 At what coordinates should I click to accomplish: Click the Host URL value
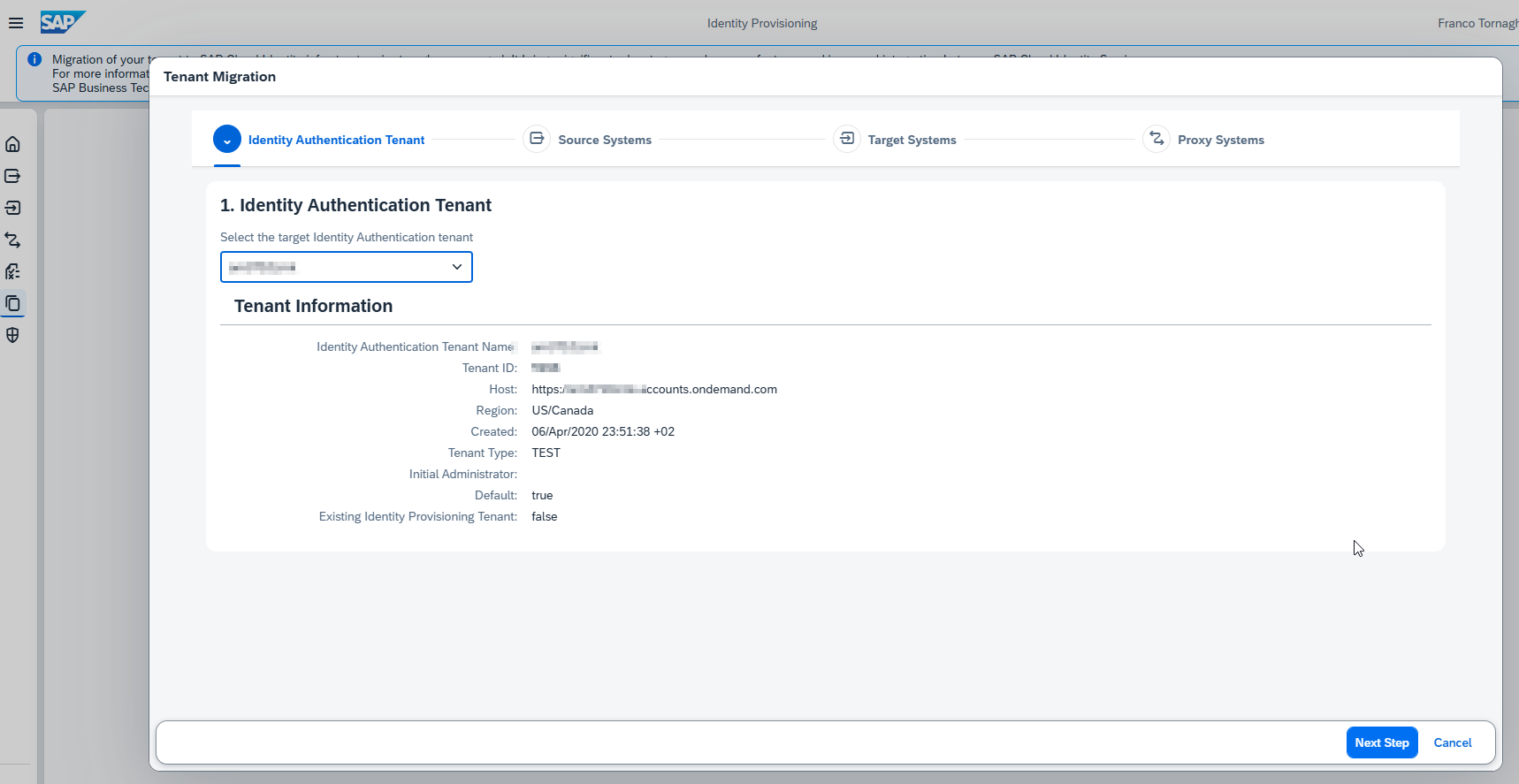pyautogui.click(x=654, y=389)
